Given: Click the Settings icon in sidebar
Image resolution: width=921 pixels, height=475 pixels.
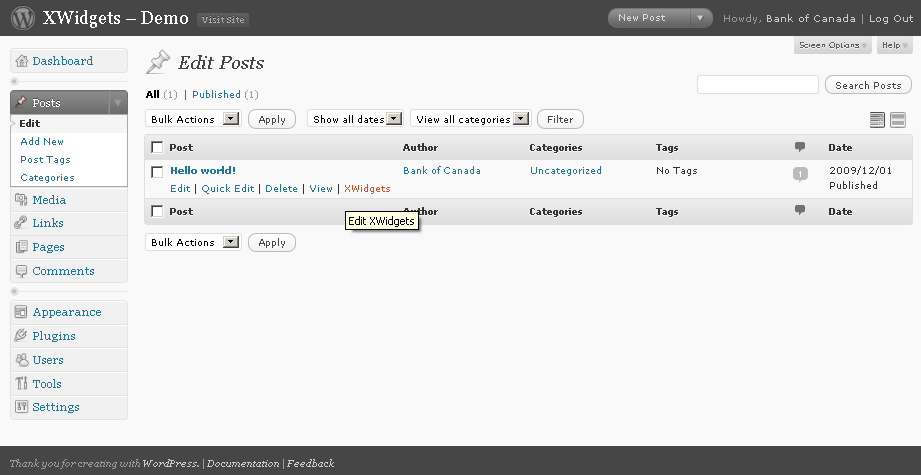Looking at the screenshot, I should pos(22,406).
